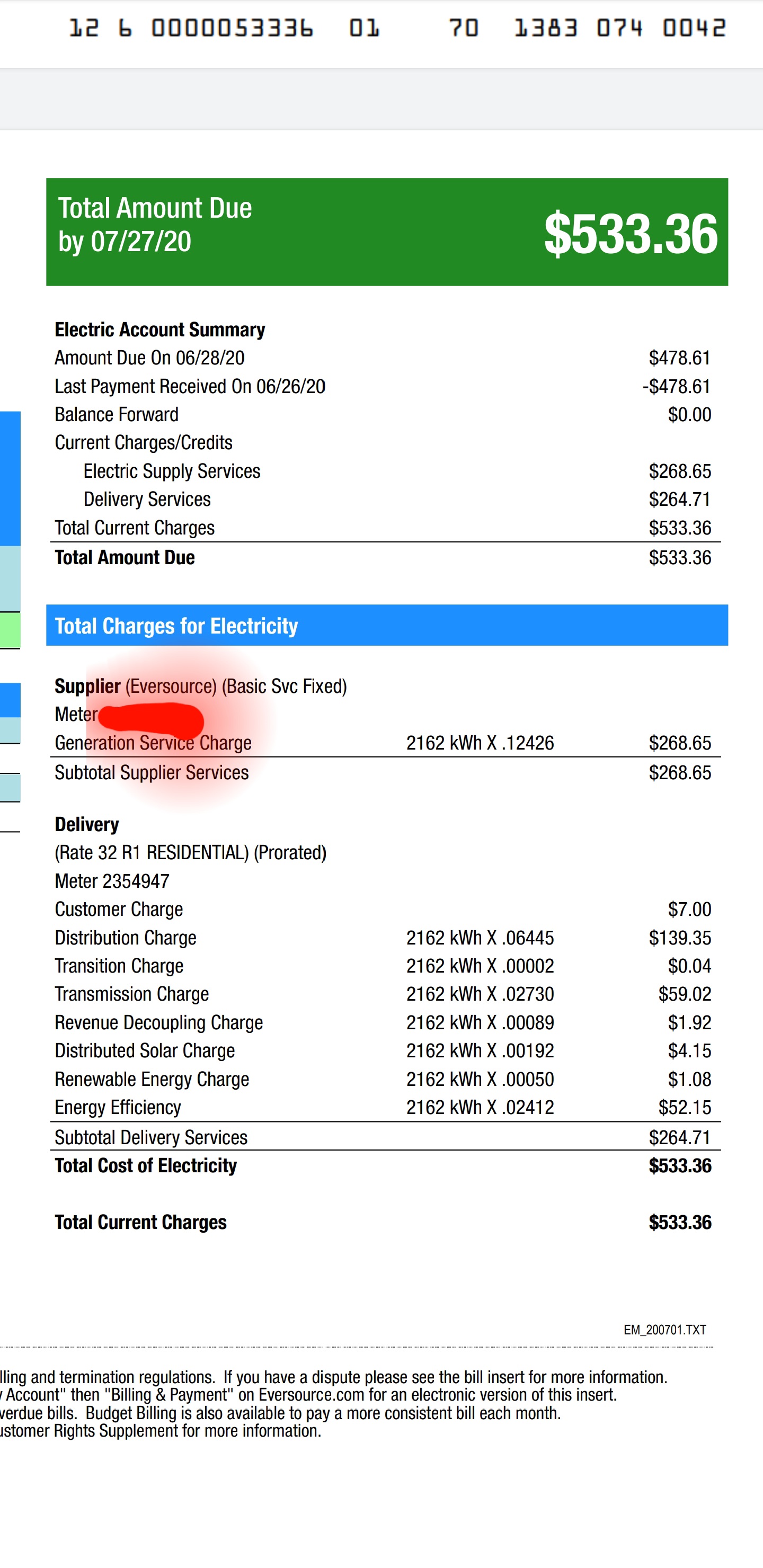Screen dimensions: 763x1568
Task: Click the 'Revenue Decoupling Charge' label
Action: coord(159,1022)
